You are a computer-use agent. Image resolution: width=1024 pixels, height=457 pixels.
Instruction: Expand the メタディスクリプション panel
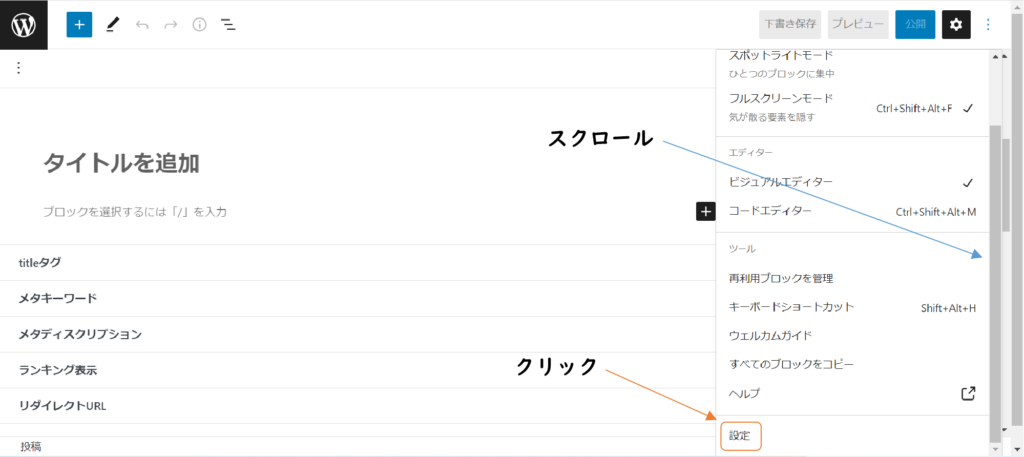358,334
